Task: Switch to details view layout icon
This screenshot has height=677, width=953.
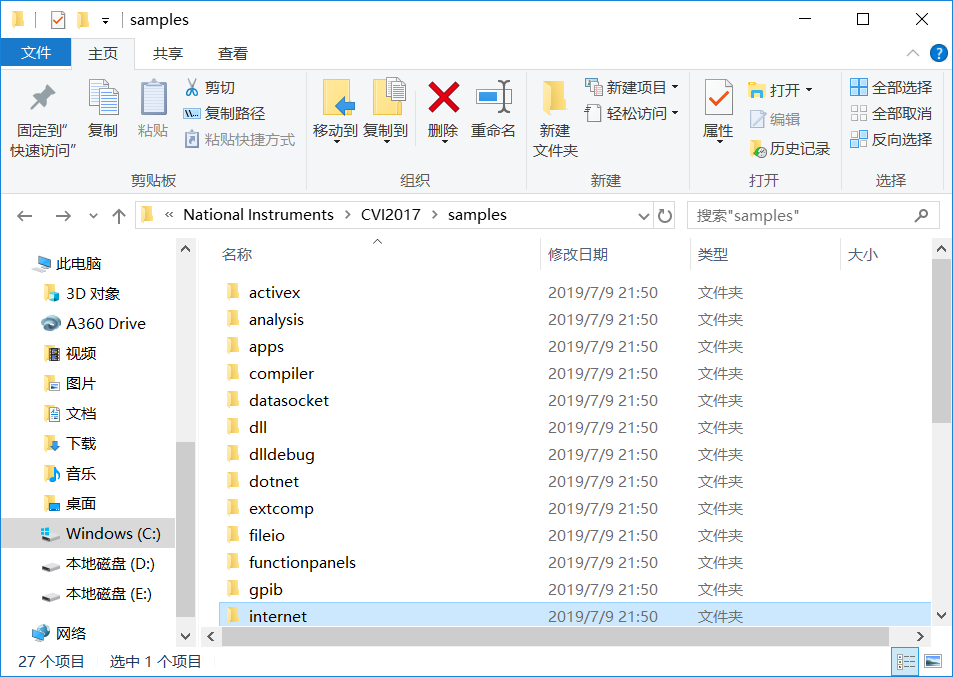Action: click(x=906, y=661)
